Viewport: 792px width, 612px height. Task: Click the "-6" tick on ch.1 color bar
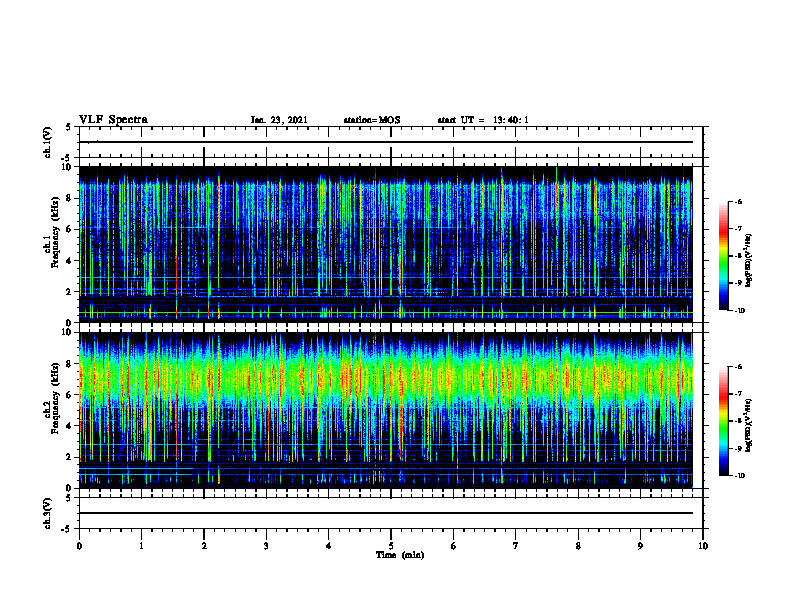[x=738, y=201]
